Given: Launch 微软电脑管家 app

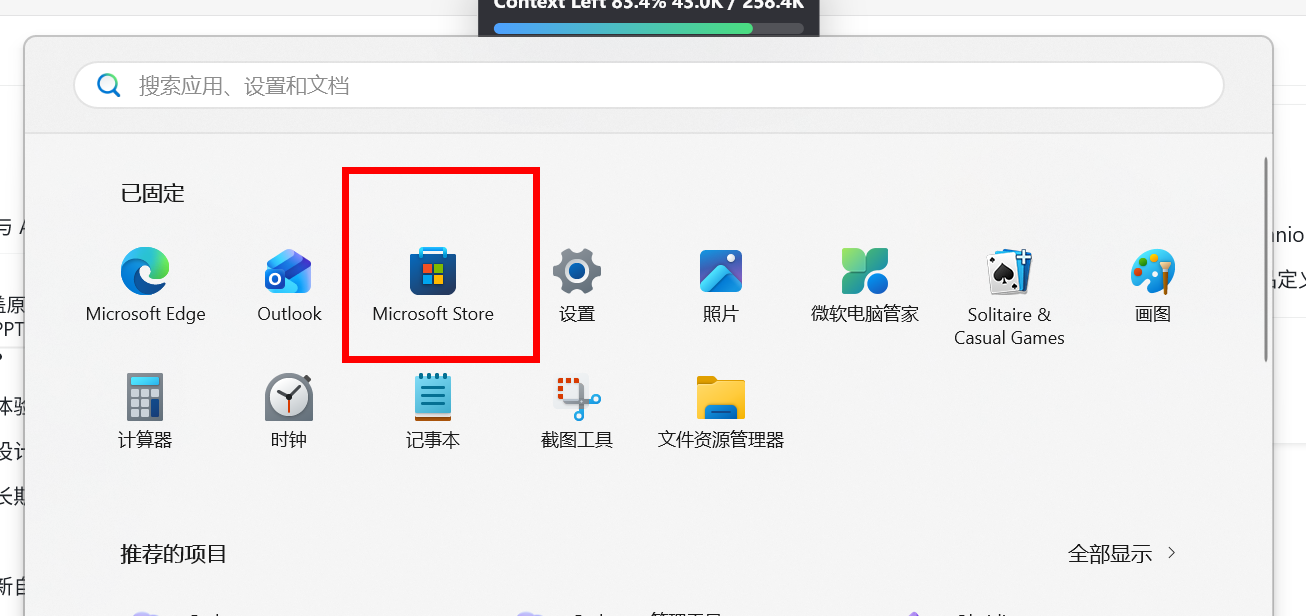Looking at the screenshot, I should pos(865,285).
